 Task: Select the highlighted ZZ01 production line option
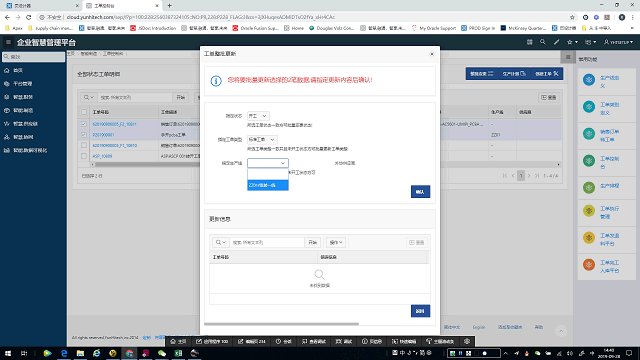pos(268,185)
